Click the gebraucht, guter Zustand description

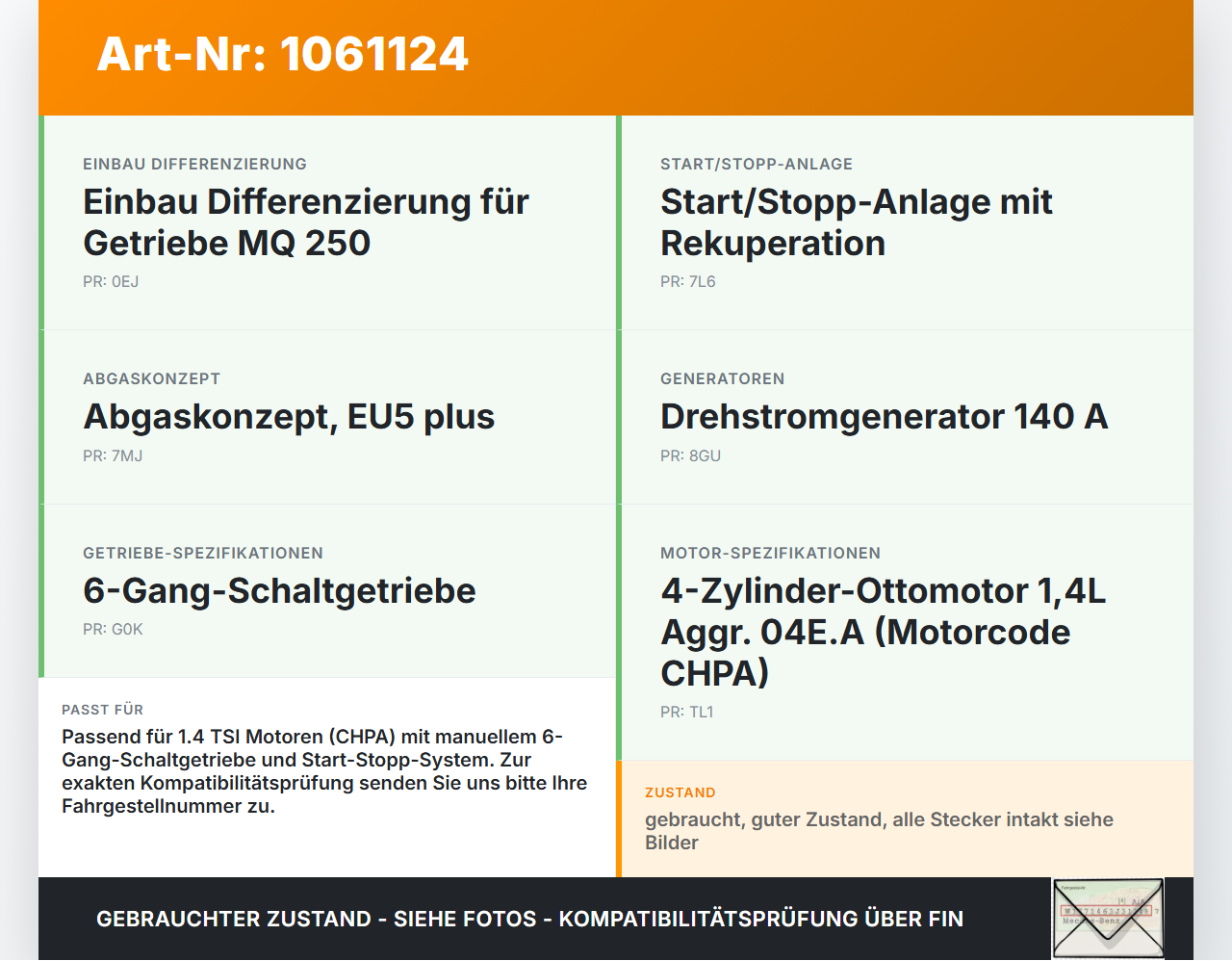coord(879,831)
